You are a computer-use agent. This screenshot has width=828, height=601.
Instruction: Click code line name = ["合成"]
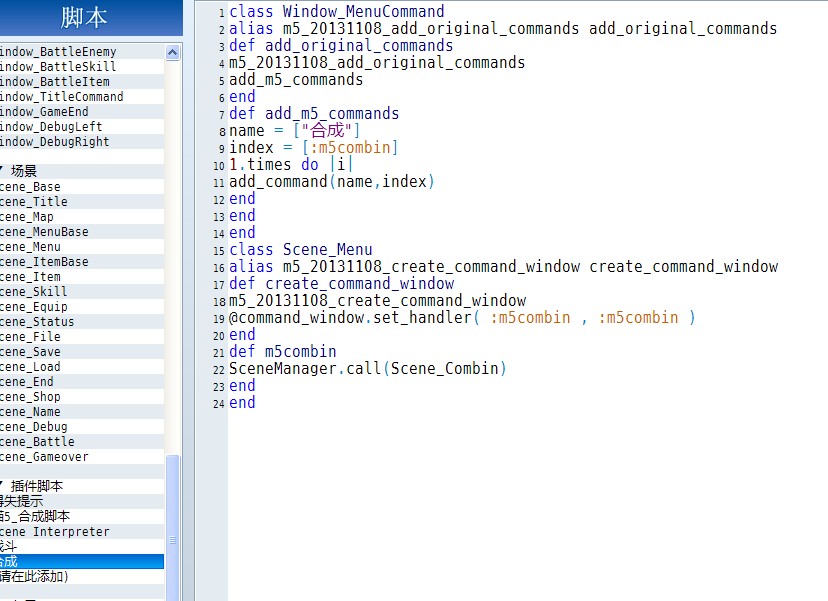pos(294,130)
